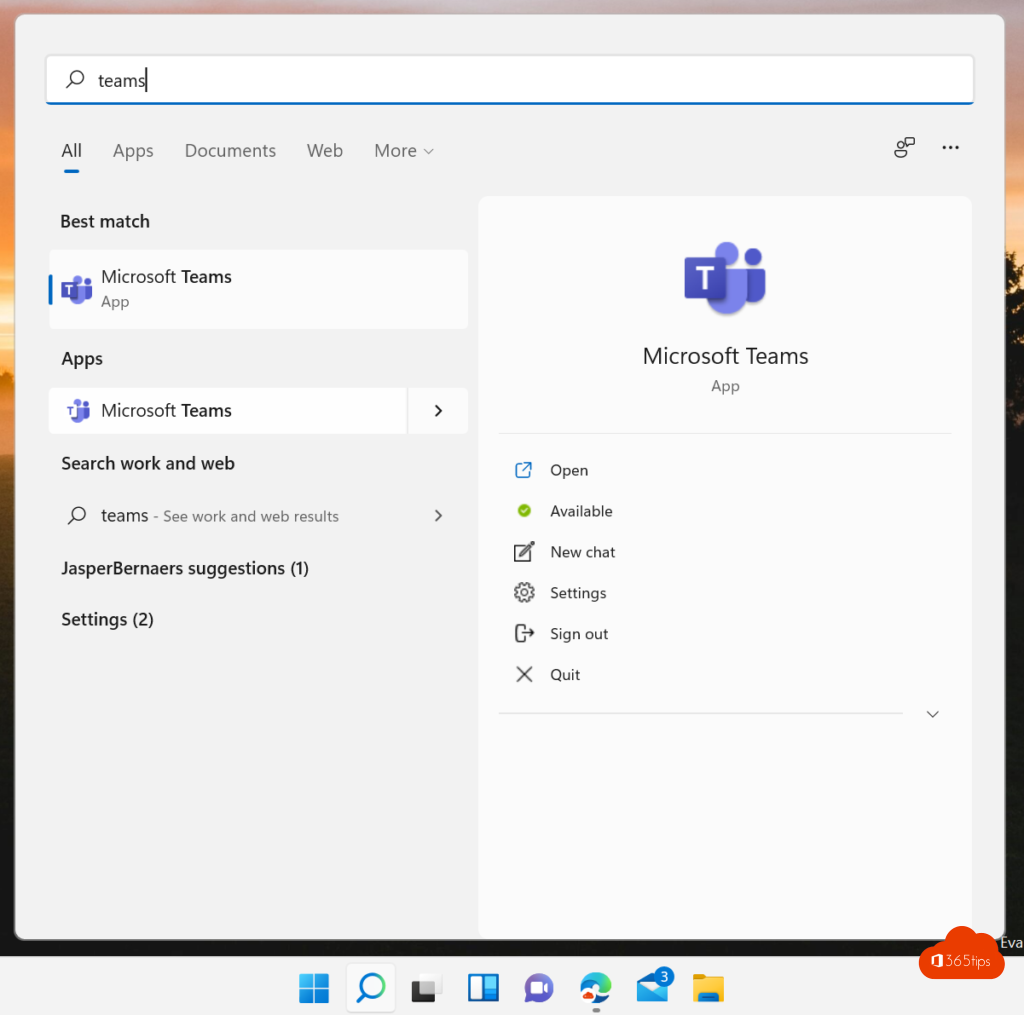Viewport: 1024px width, 1015px height.
Task: Click the small Teams icon in the Apps row
Action: [x=78, y=411]
